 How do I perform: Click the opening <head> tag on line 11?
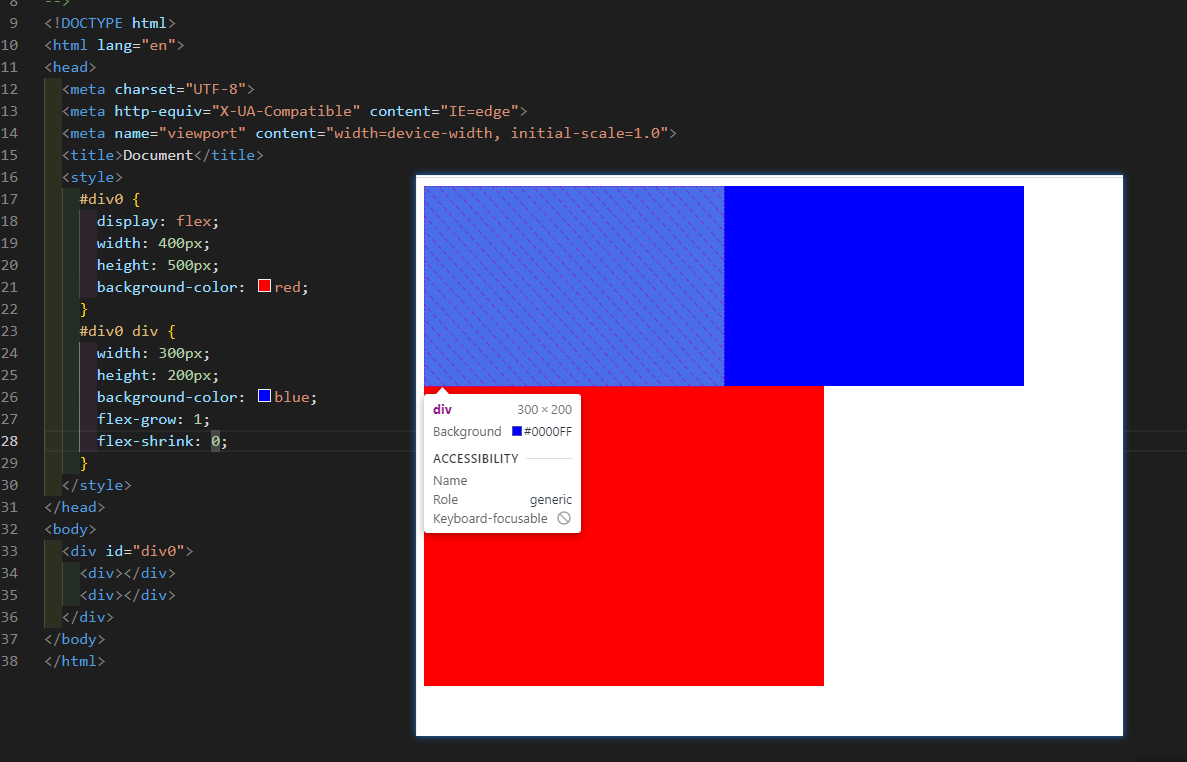click(x=70, y=67)
